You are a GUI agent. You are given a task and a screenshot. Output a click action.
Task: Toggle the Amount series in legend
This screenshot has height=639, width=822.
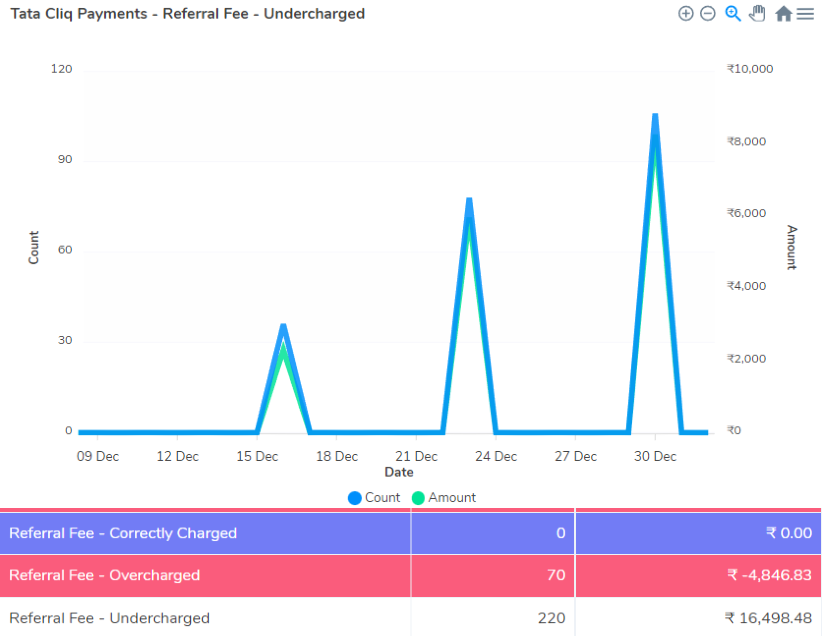pyautogui.click(x=444, y=497)
